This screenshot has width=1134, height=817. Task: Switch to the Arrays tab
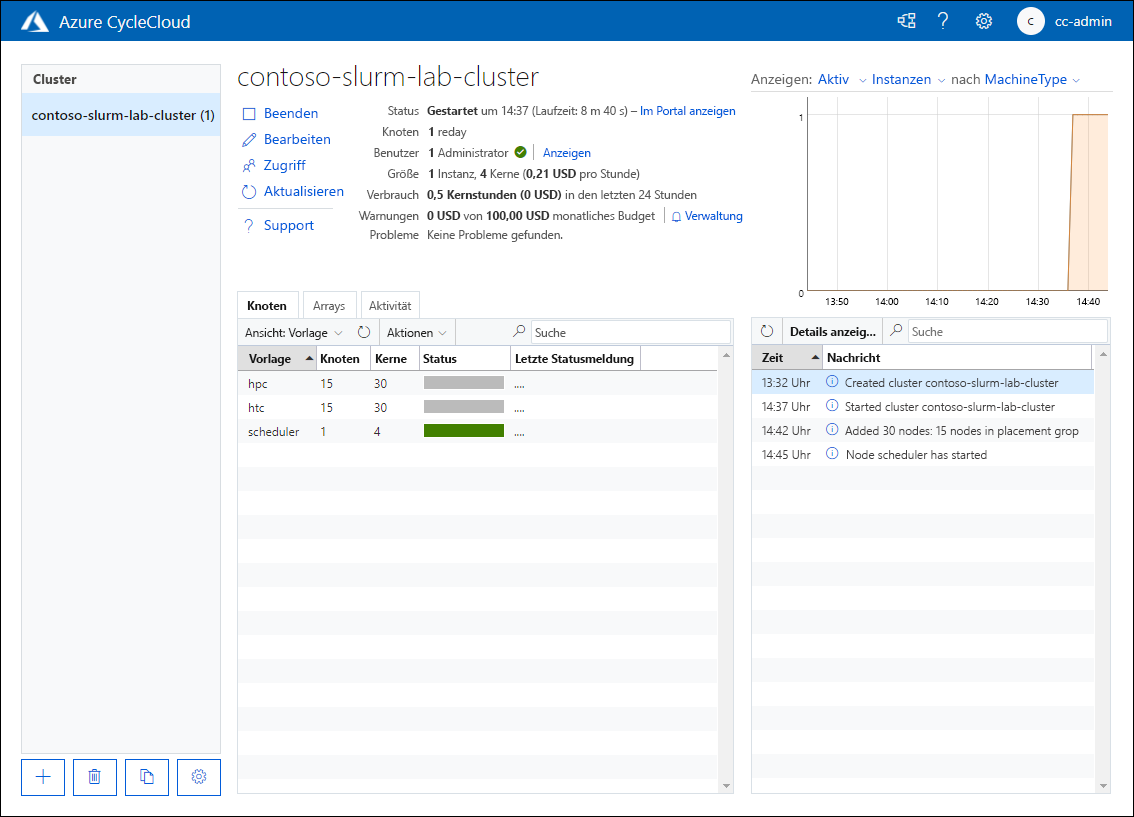click(x=328, y=306)
